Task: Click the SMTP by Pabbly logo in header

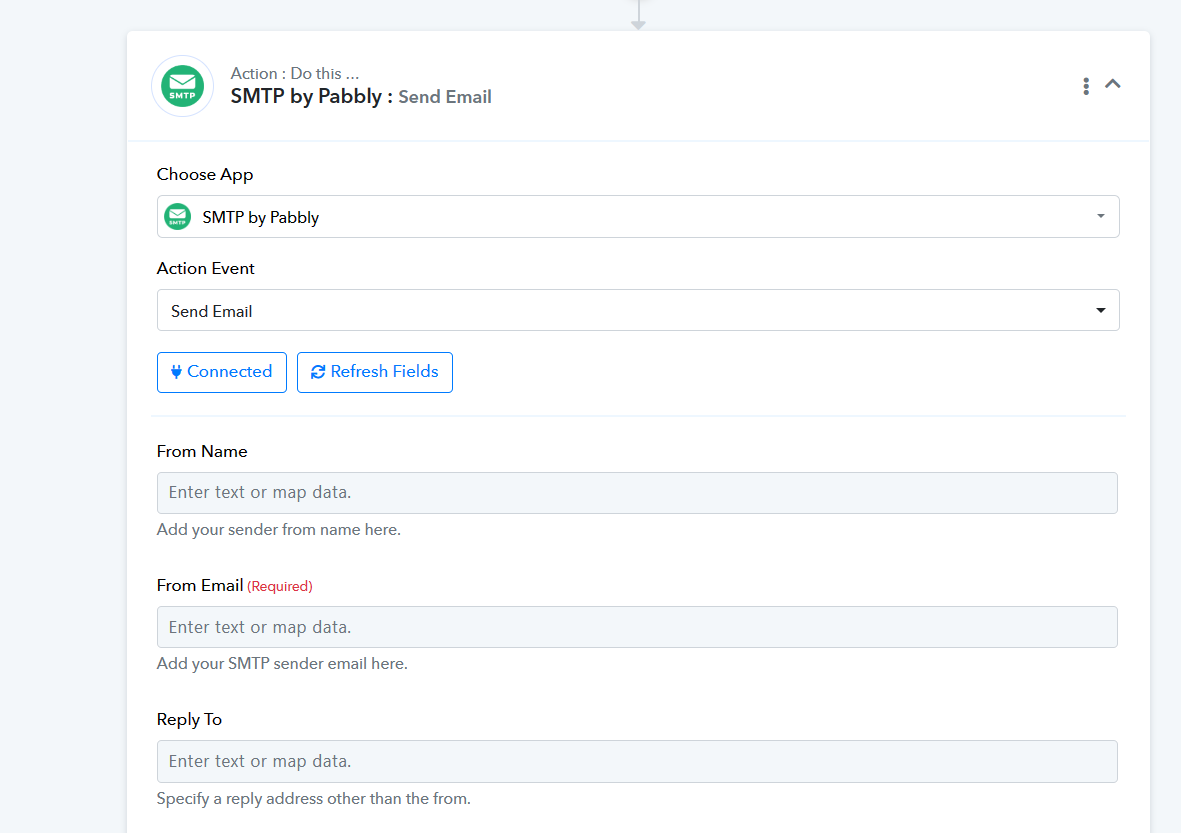Action: [x=182, y=86]
